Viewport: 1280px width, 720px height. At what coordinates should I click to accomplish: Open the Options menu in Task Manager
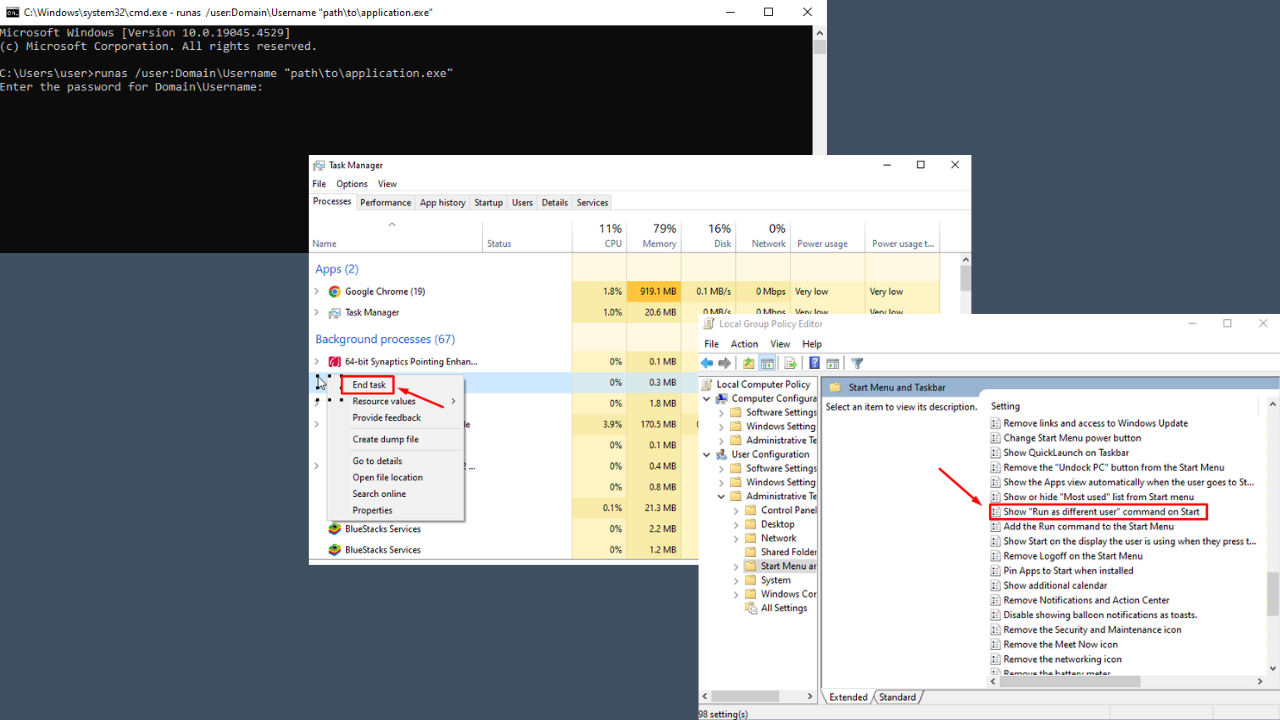pos(352,184)
